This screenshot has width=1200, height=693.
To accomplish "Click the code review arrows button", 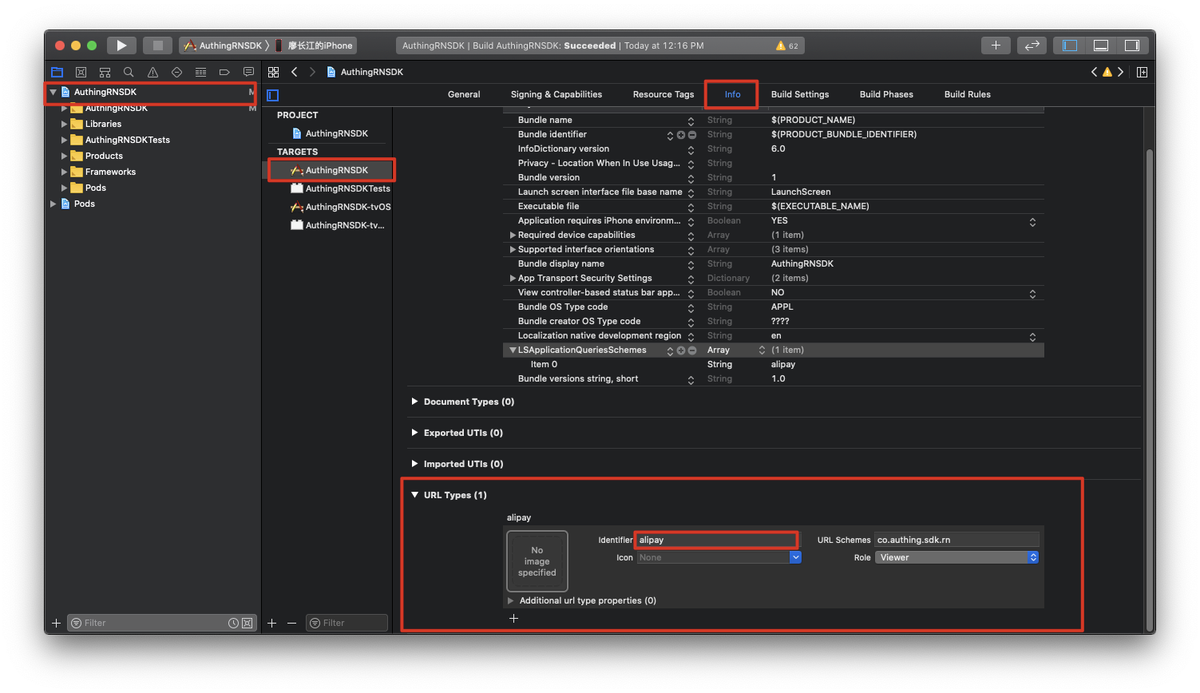I will (x=1031, y=45).
